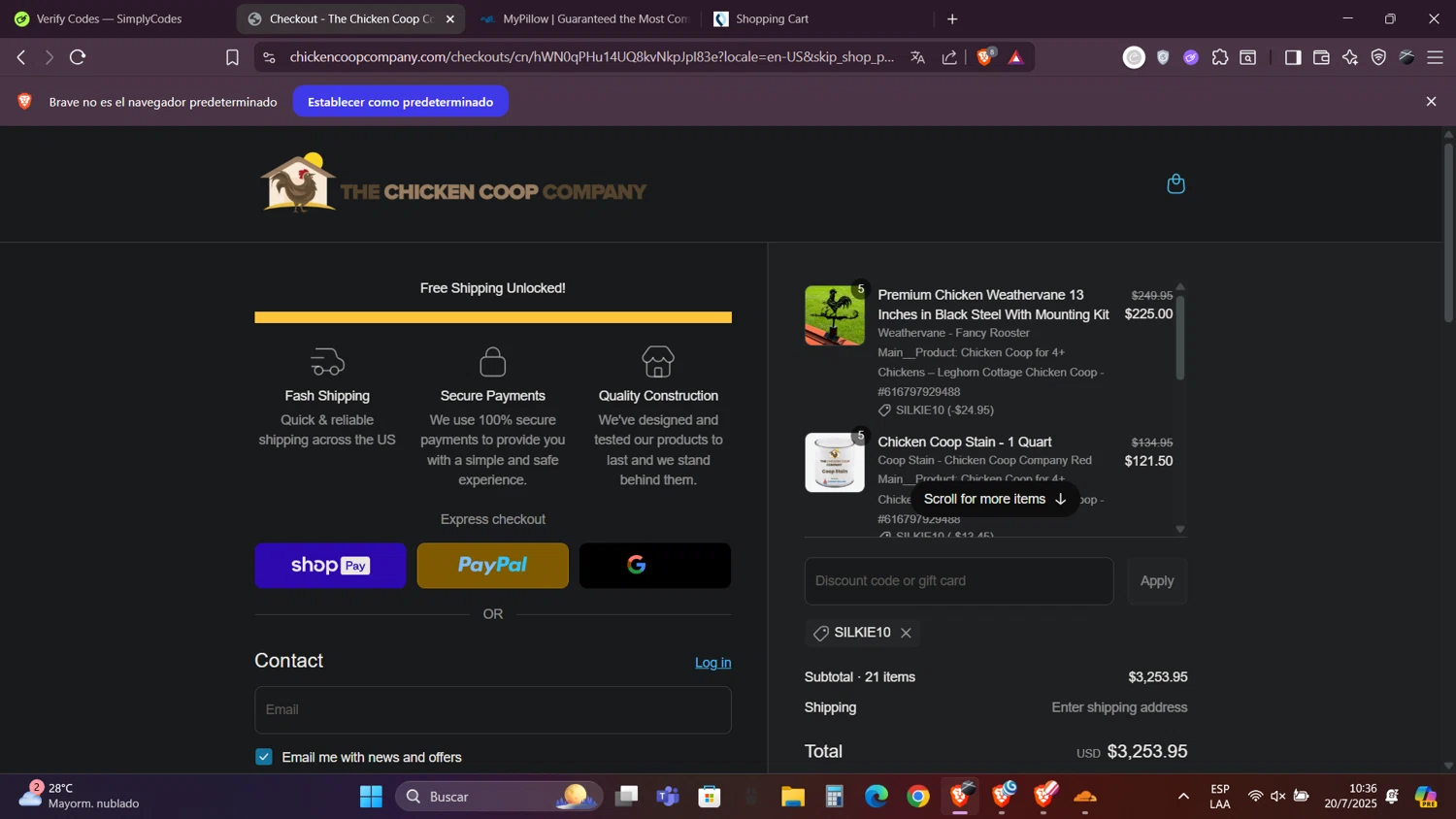Show hidden system tray icons

[1183, 797]
